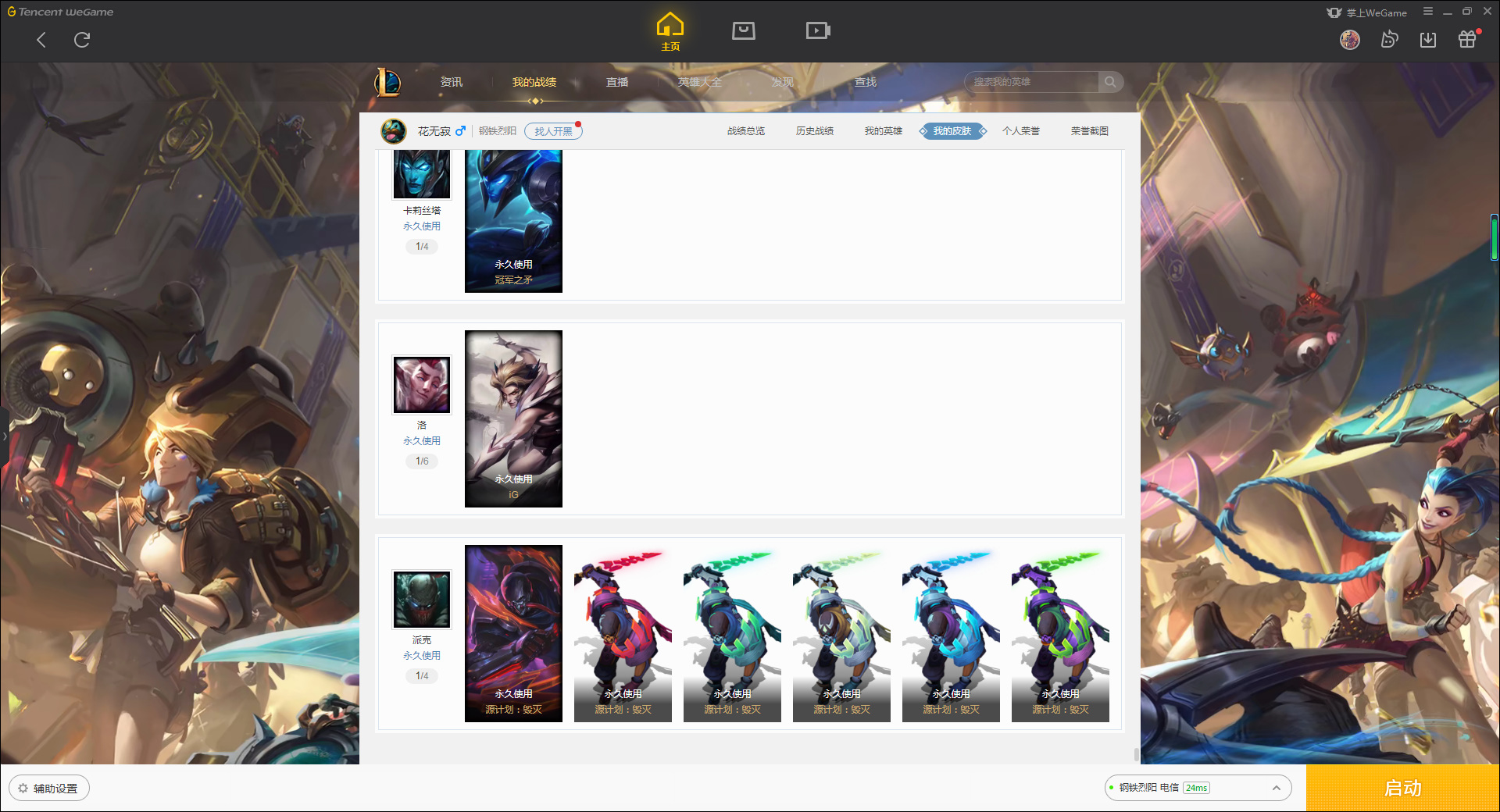Open the iG skin card for 洛

[x=513, y=418]
